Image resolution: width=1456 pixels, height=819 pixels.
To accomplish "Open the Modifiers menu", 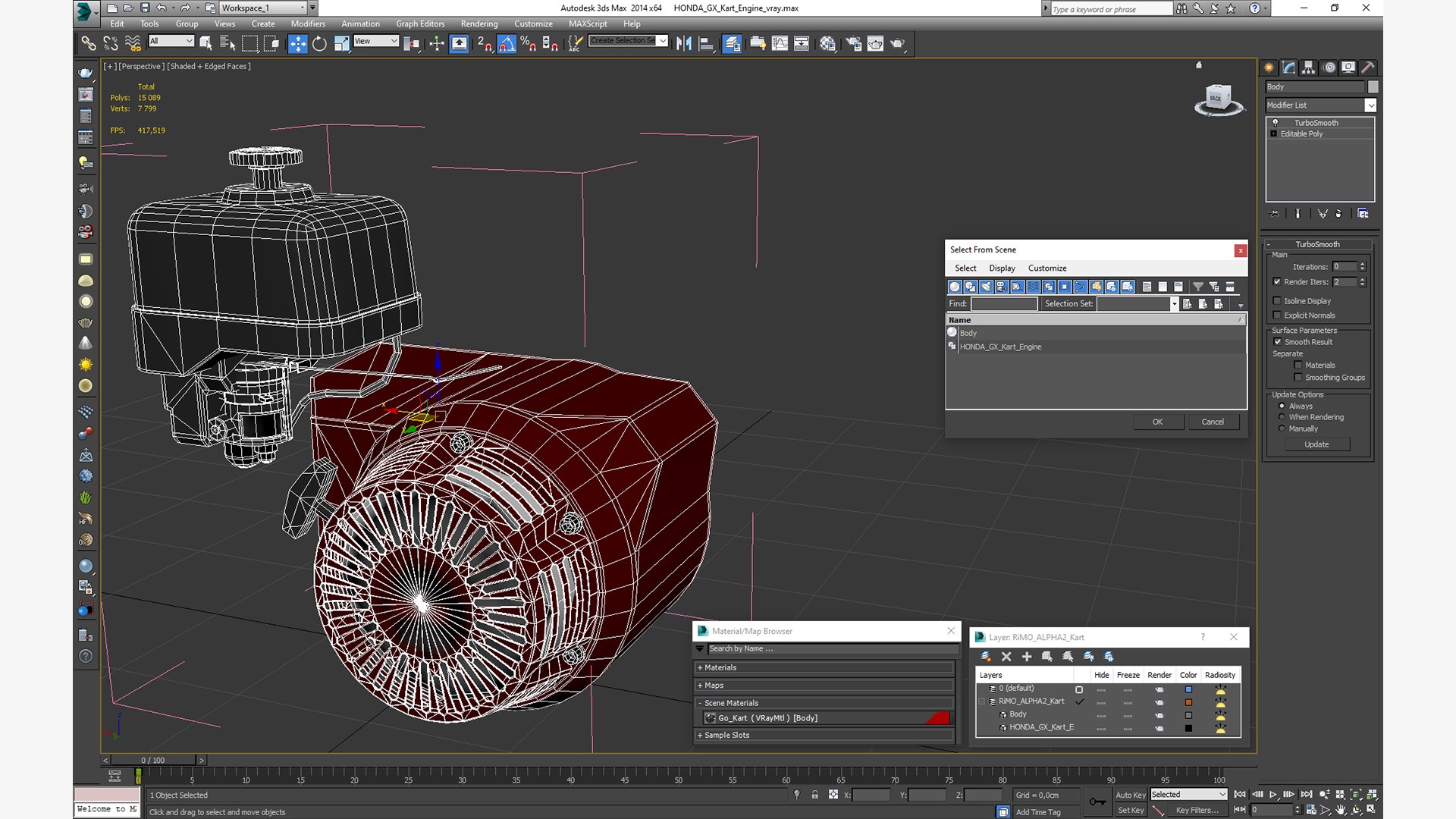I will 308,24.
